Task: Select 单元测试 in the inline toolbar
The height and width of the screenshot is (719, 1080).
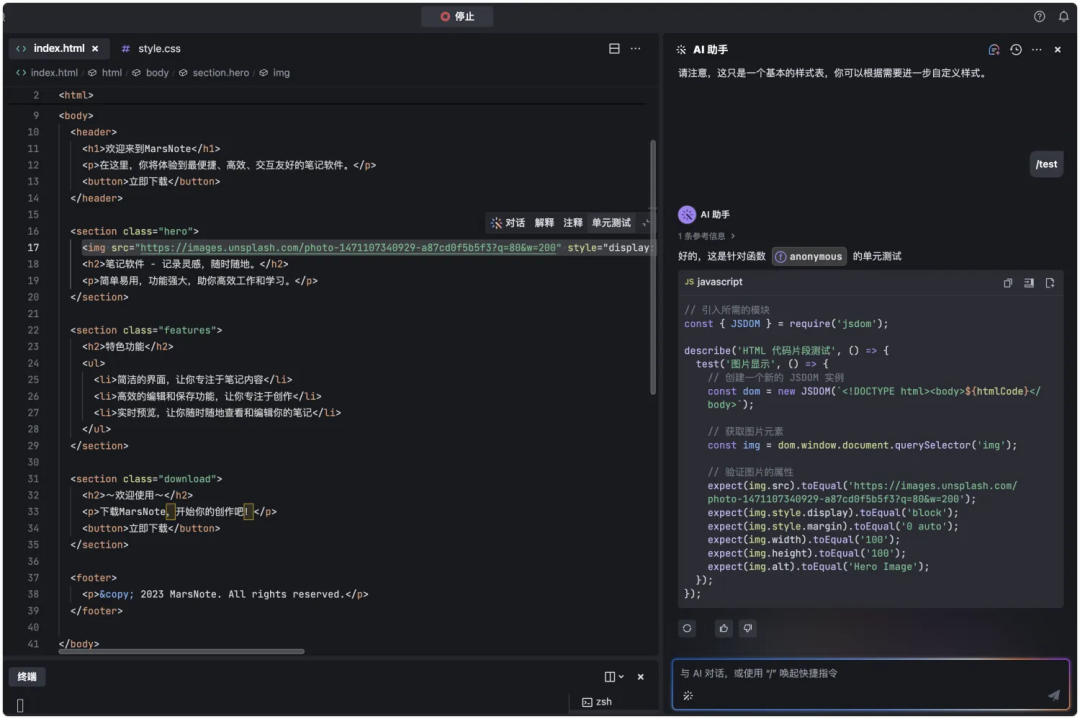Action: 611,223
